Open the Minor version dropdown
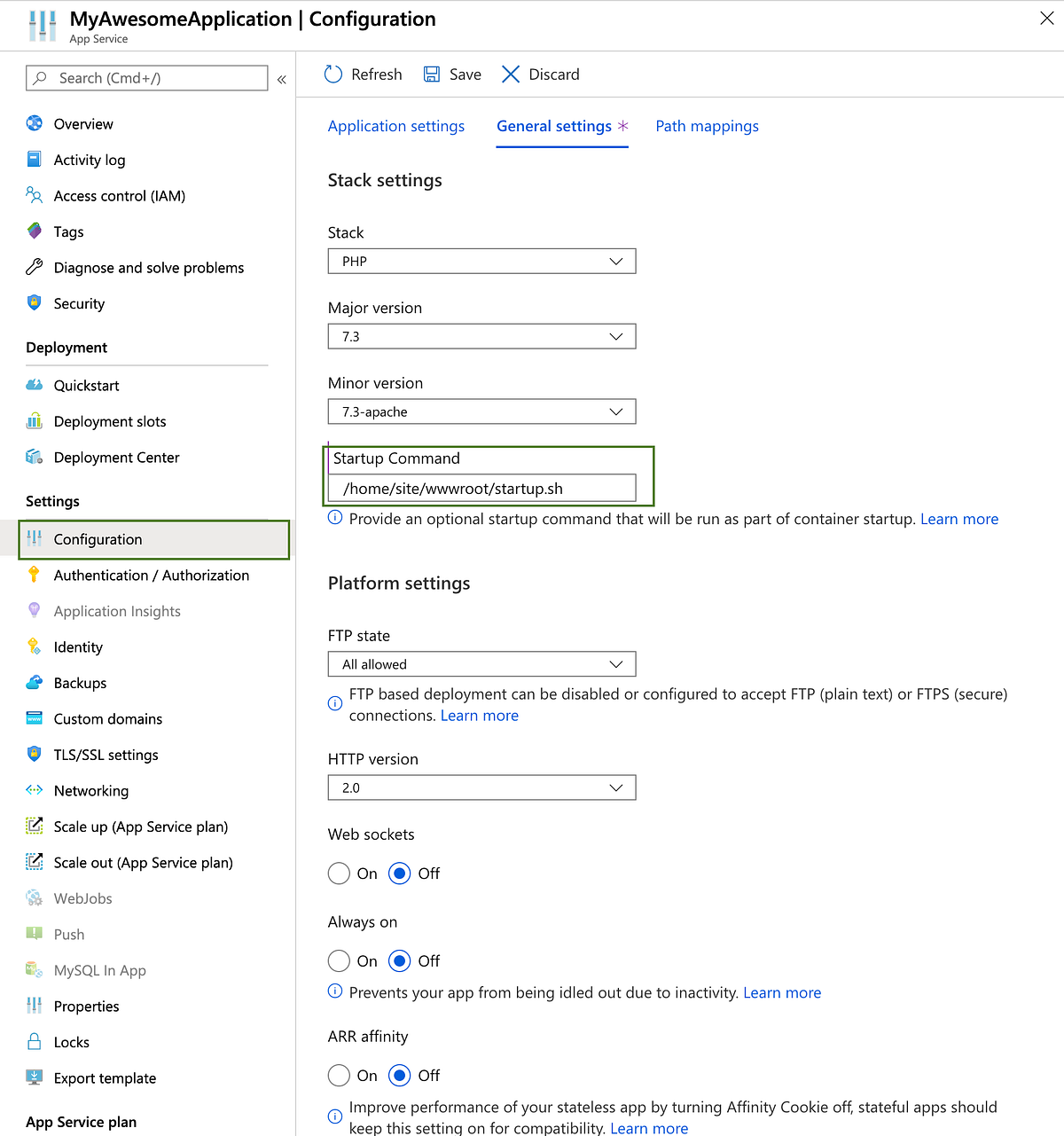This screenshot has width=1064, height=1136. pos(481,411)
